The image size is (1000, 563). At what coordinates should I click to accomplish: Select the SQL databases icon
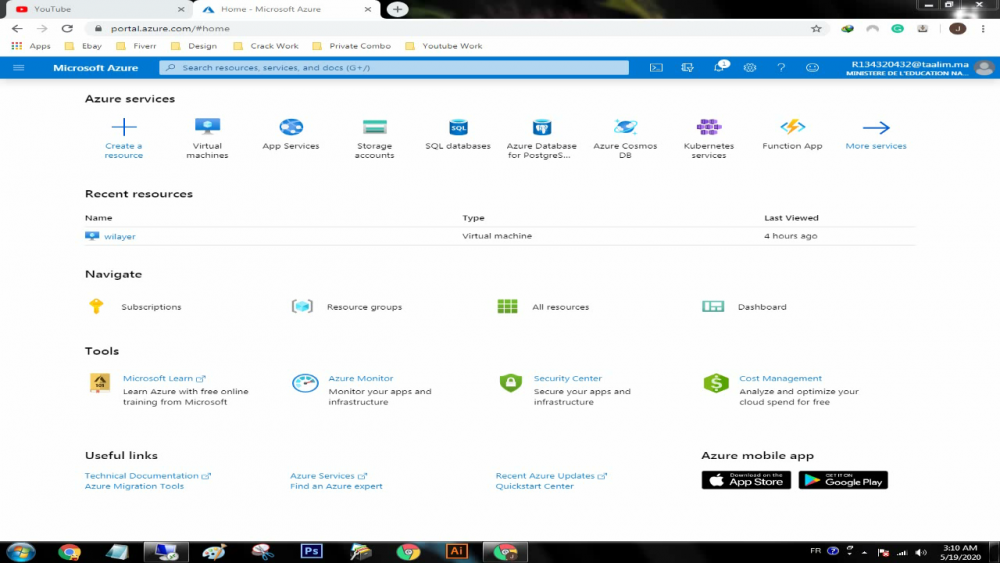(x=458, y=128)
